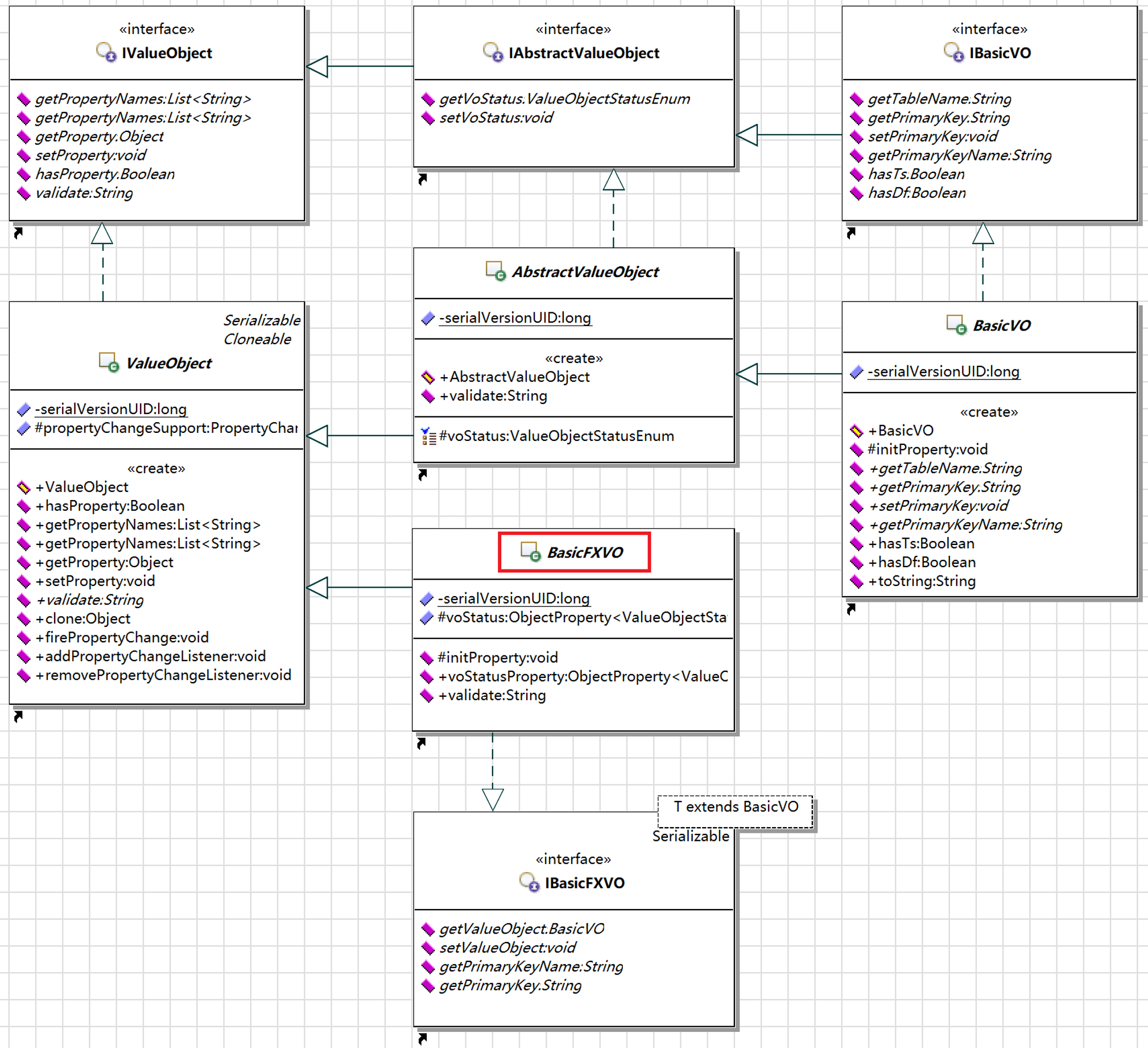Select the +clone:Object method in ValueObject
Image resolution: width=1148 pixels, height=1049 pixels.
[82, 618]
